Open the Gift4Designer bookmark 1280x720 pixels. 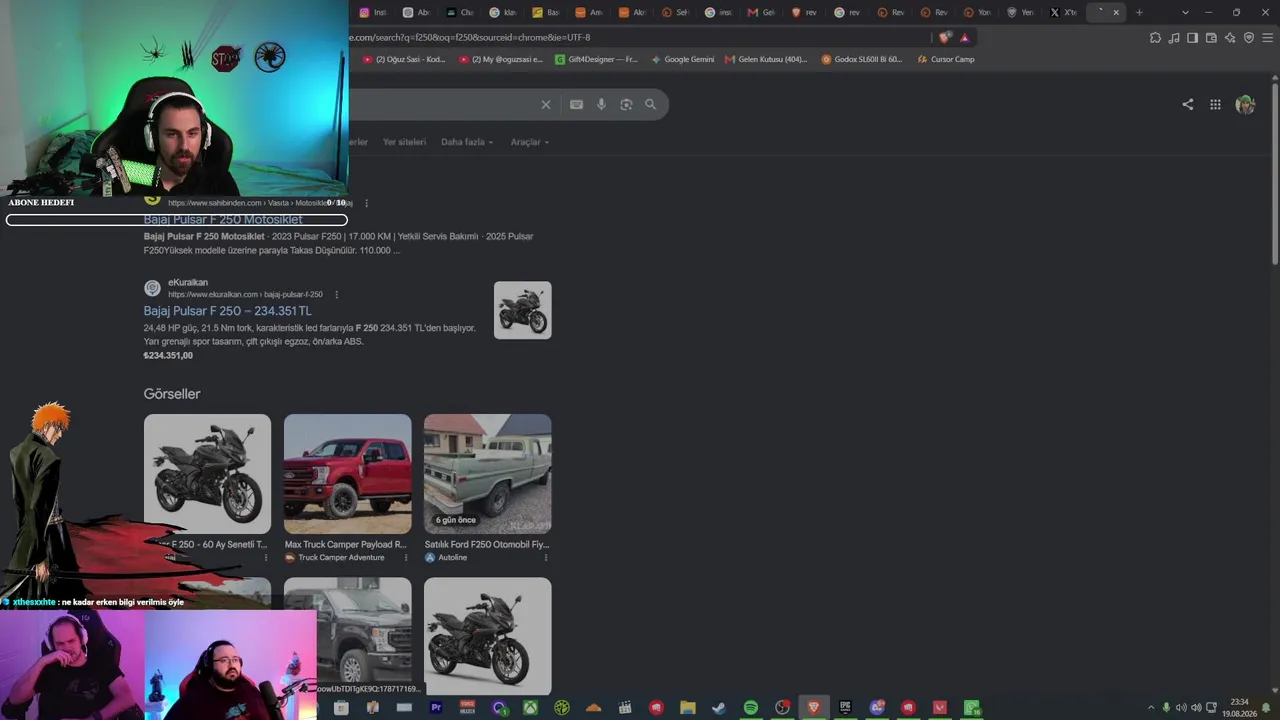596,59
